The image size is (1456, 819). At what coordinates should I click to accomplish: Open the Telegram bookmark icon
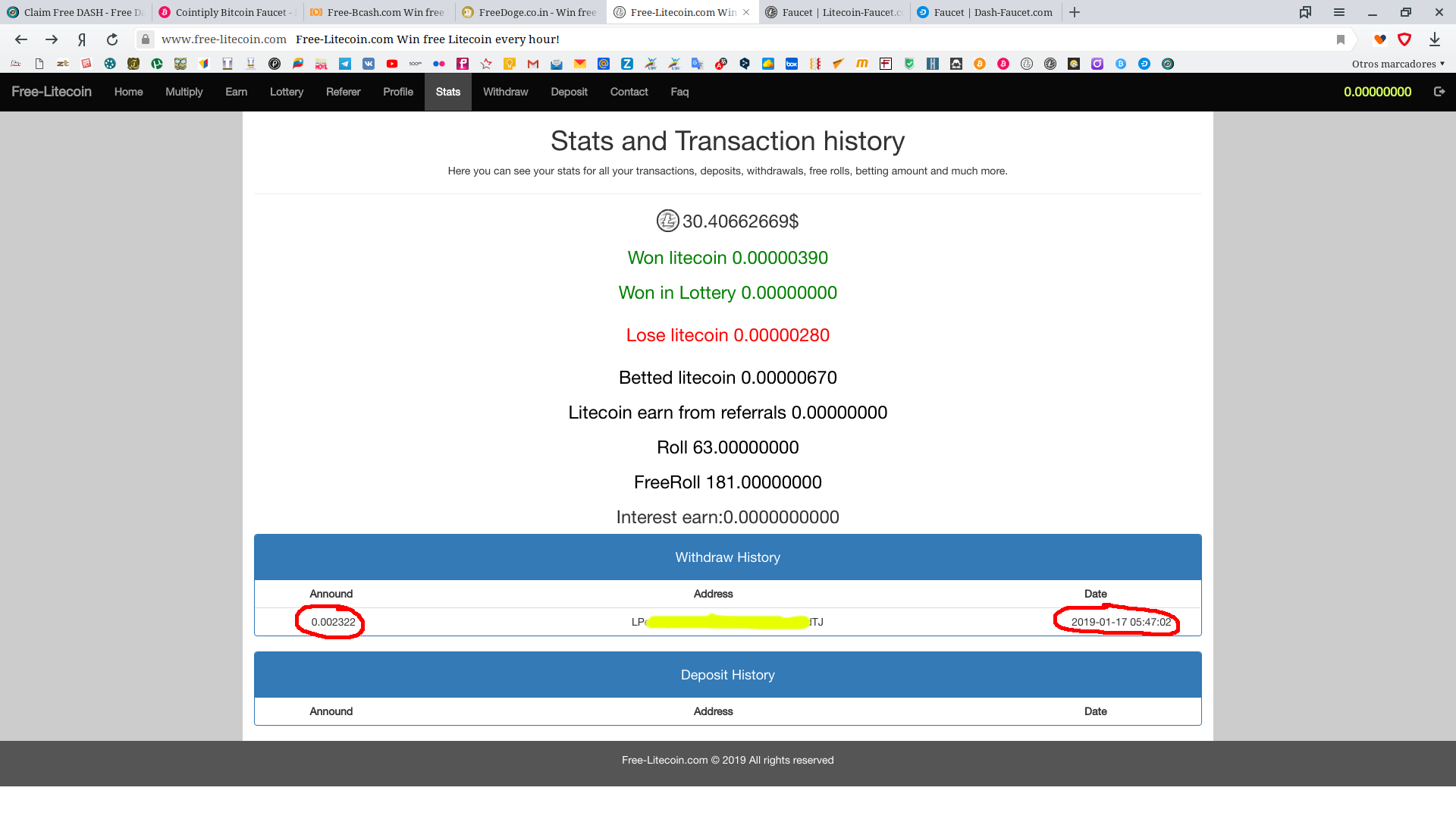pos(345,64)
